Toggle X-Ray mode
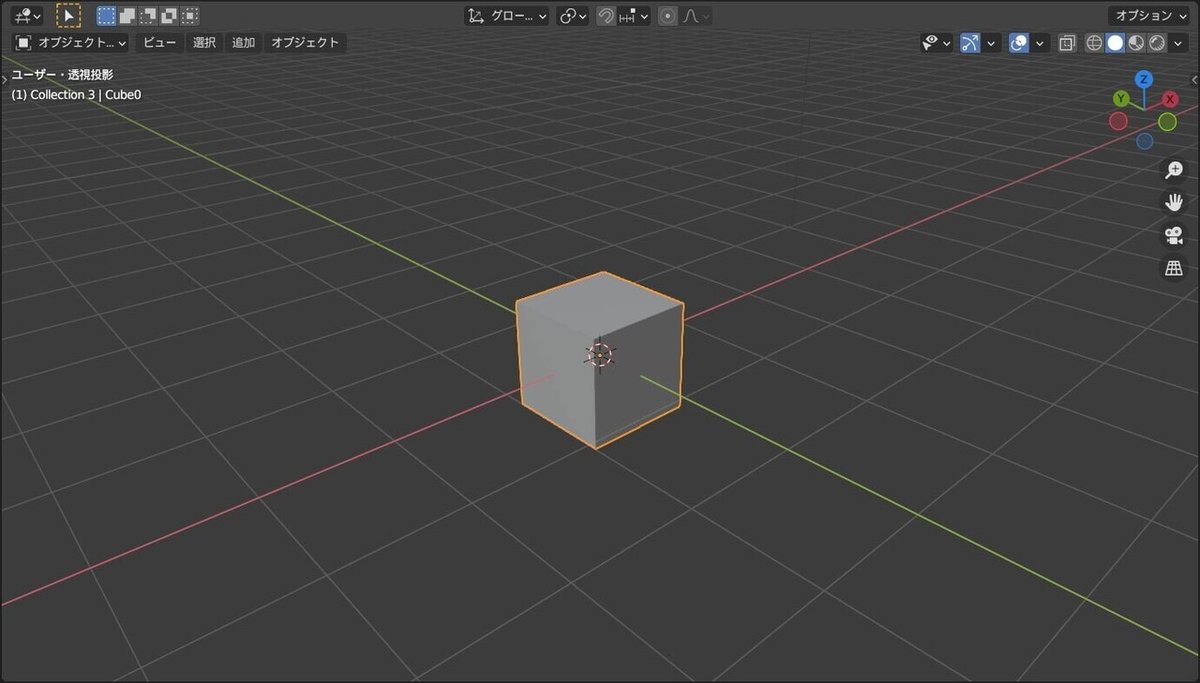1200x683 pixels. 1067,43
